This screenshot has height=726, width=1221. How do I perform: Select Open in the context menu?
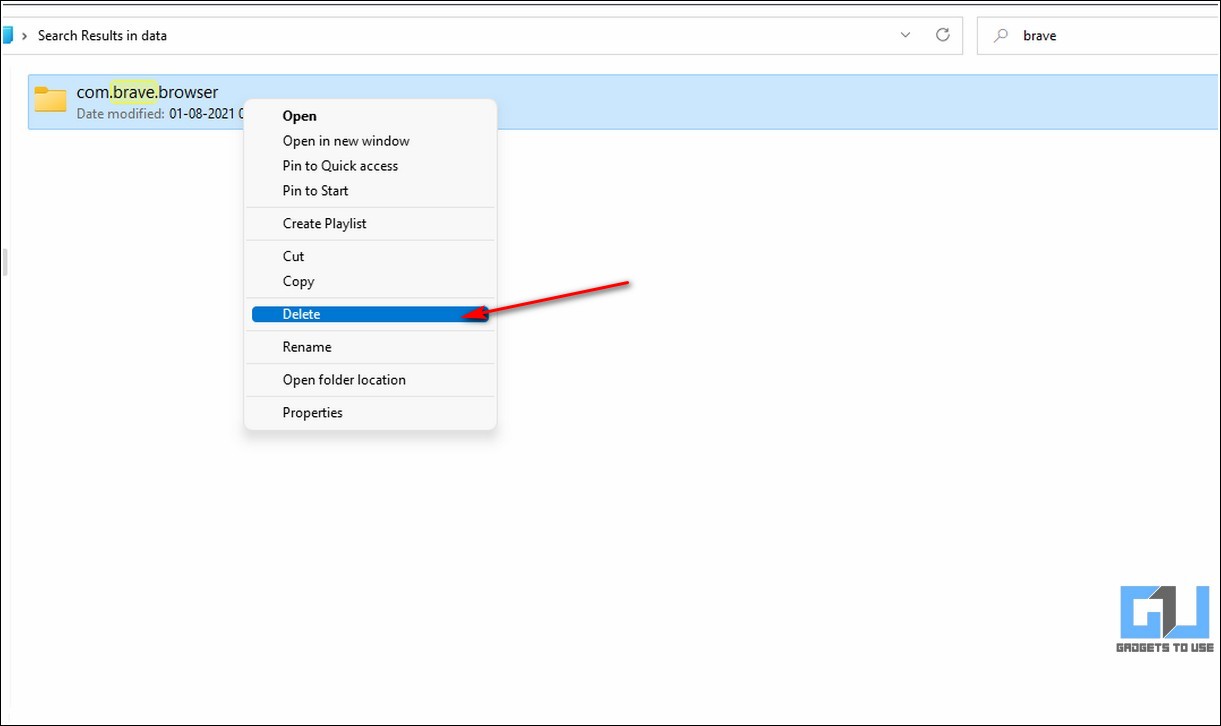point(370,116)
